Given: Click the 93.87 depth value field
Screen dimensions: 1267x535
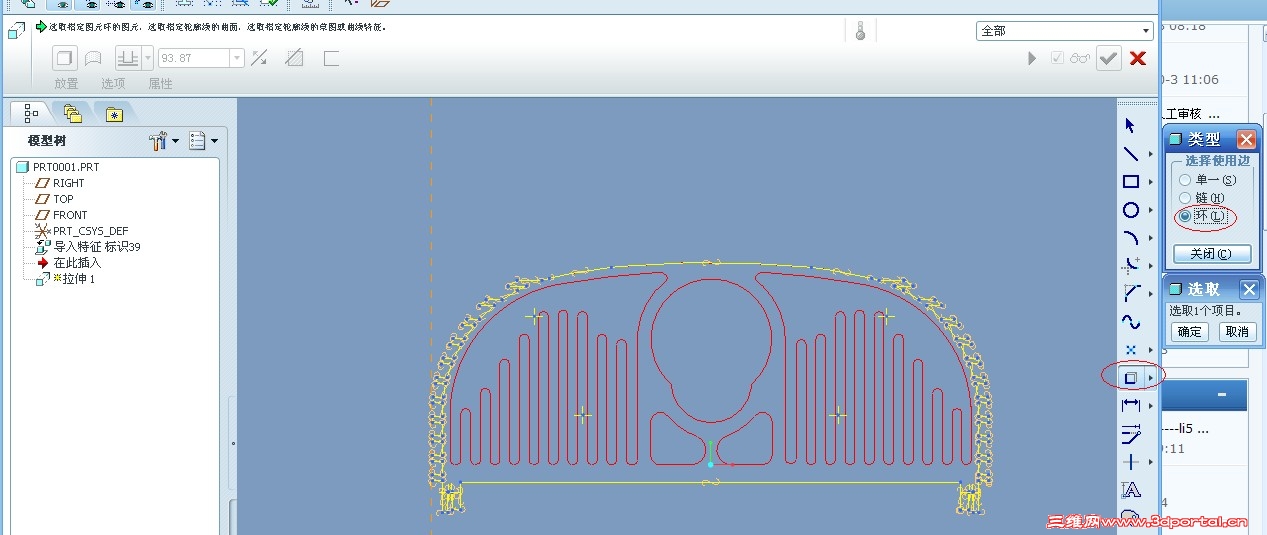Looking at the screenshot, I should [x=194, y=58].
